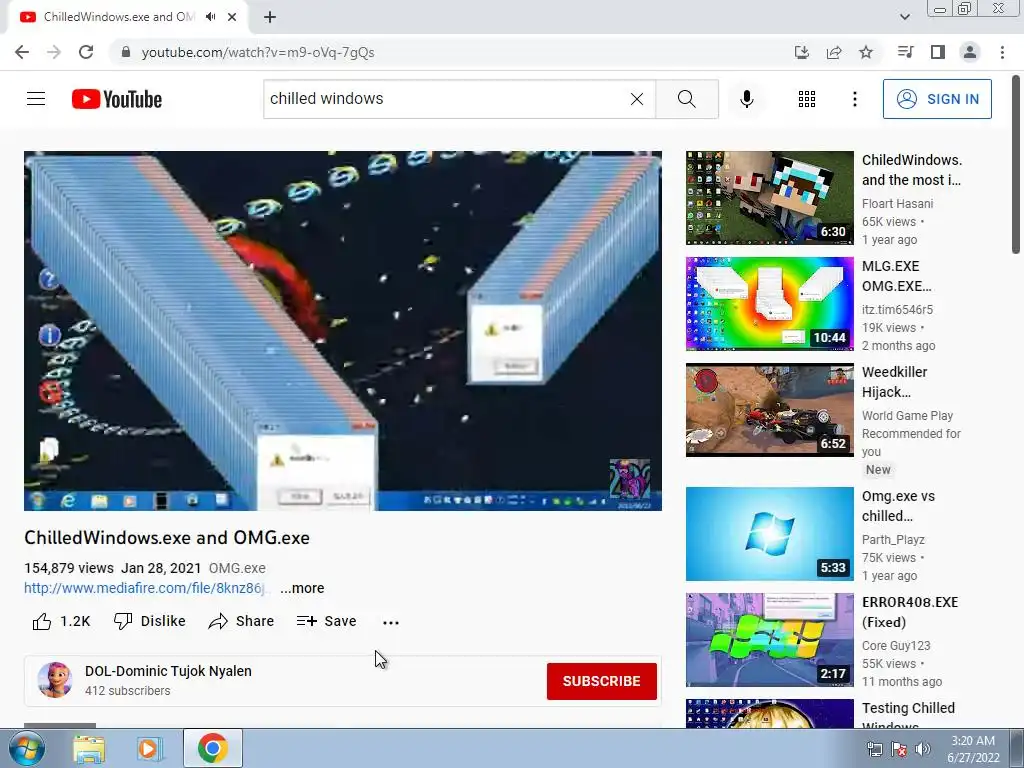This screenshot has width=1024, height=768.
Task: Select the ChilledWindows.exe browser tab
Action: (x=127, y=17)
